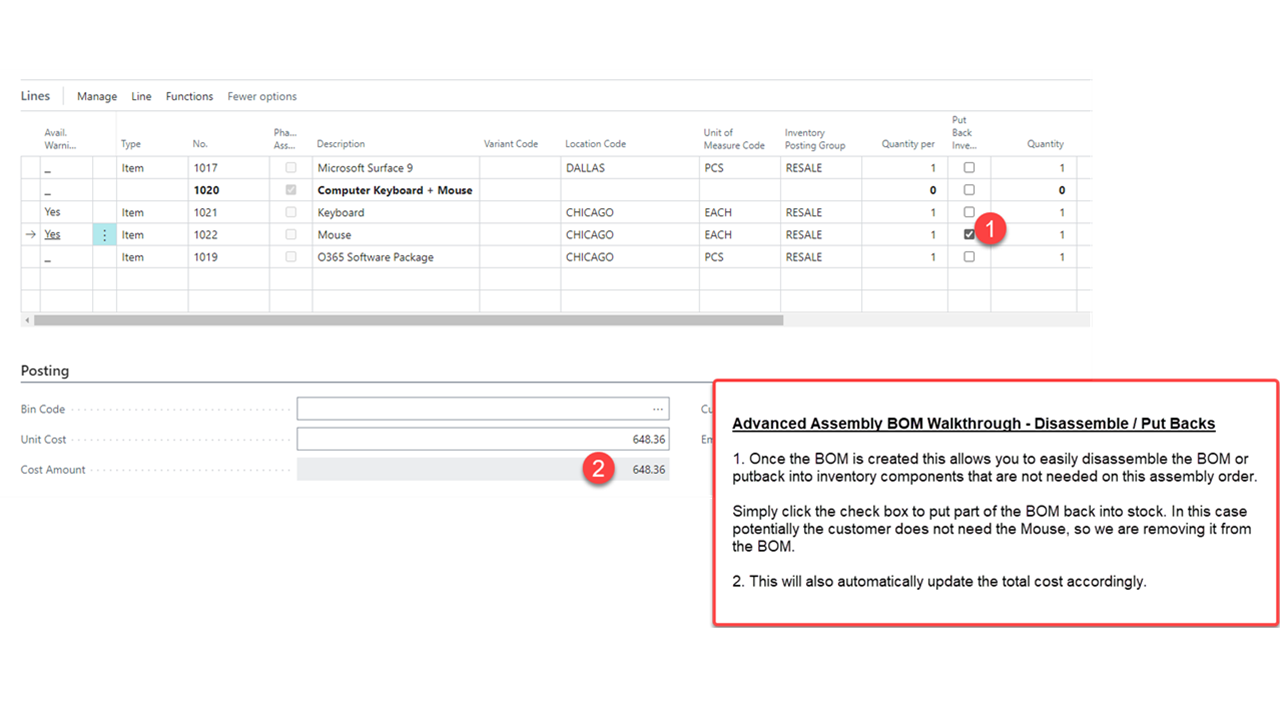1280x720 pixels.
Task: Click the Type column header
Action: (131, 144)
